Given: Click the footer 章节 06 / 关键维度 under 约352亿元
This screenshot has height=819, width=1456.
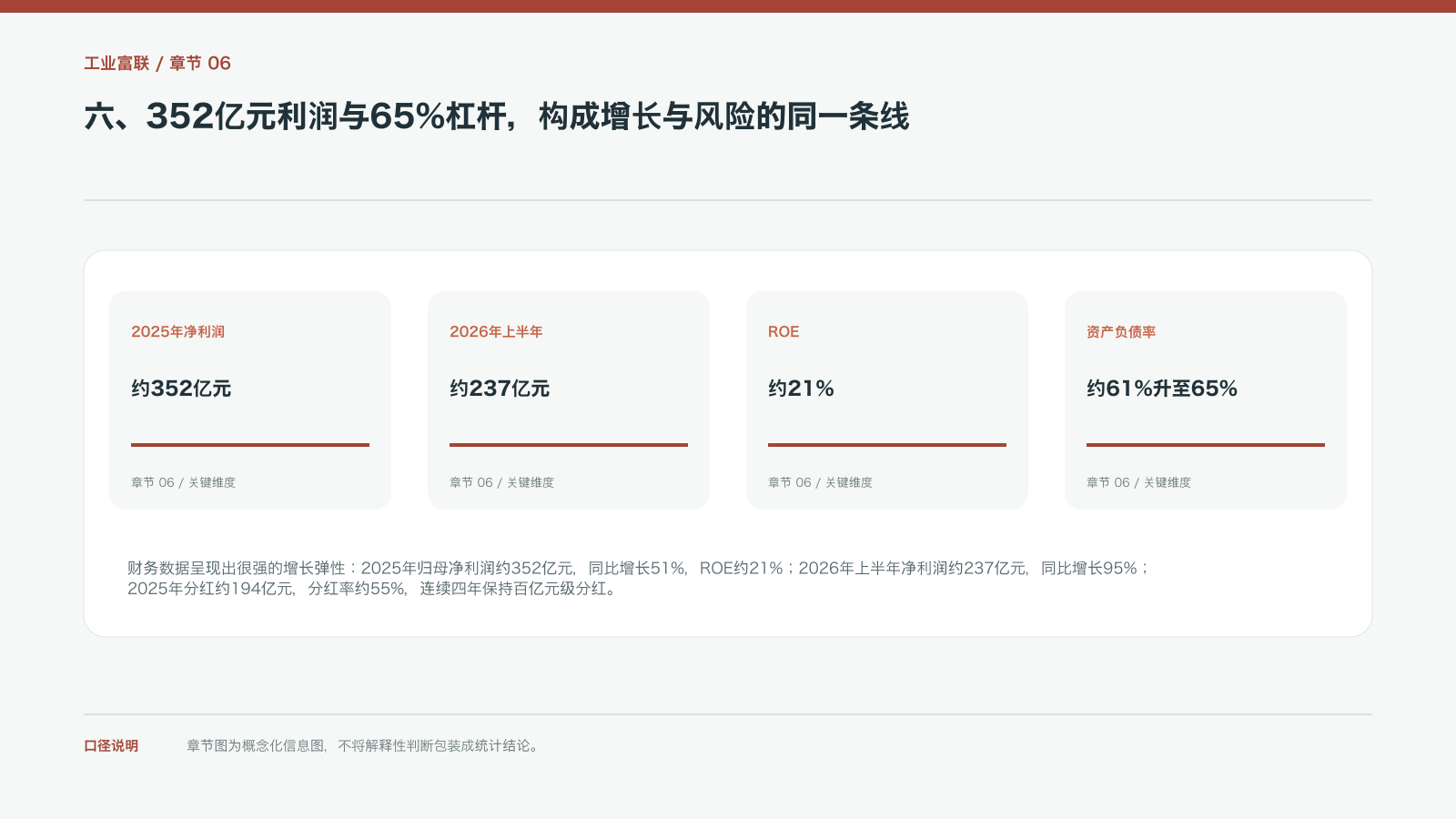Looking at the screenshot, I should pyautogui.click(x=183, y=482).
